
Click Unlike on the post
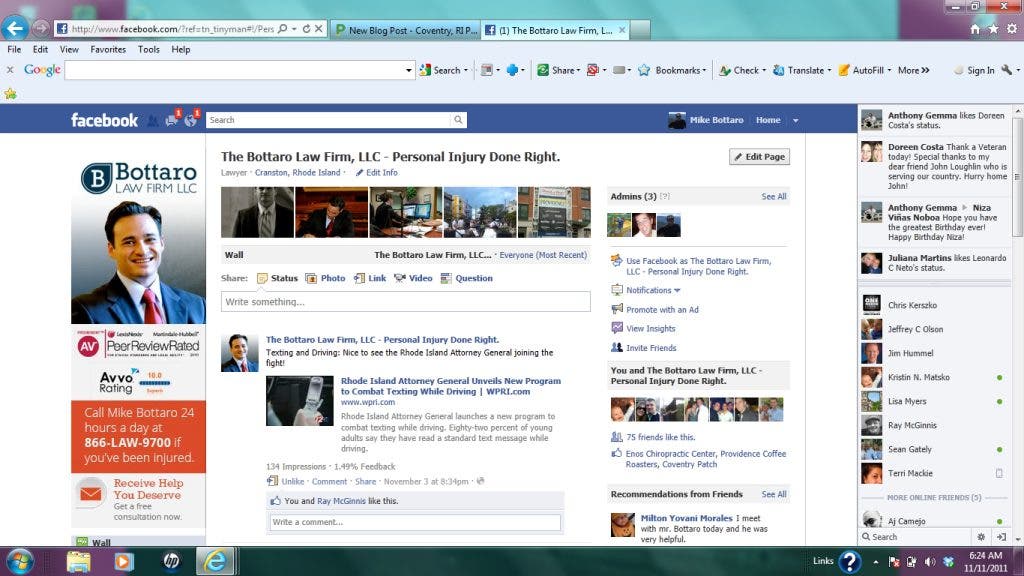[x=293, y=481]
